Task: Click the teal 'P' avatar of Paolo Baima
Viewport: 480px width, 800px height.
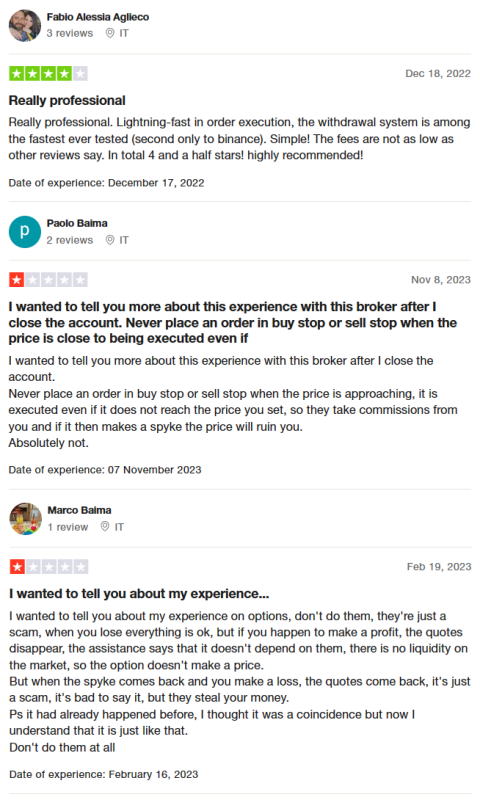Action: 24,232
